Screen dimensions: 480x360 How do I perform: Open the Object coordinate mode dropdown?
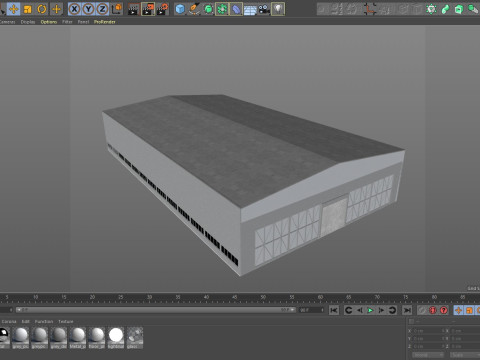(428, 355)
